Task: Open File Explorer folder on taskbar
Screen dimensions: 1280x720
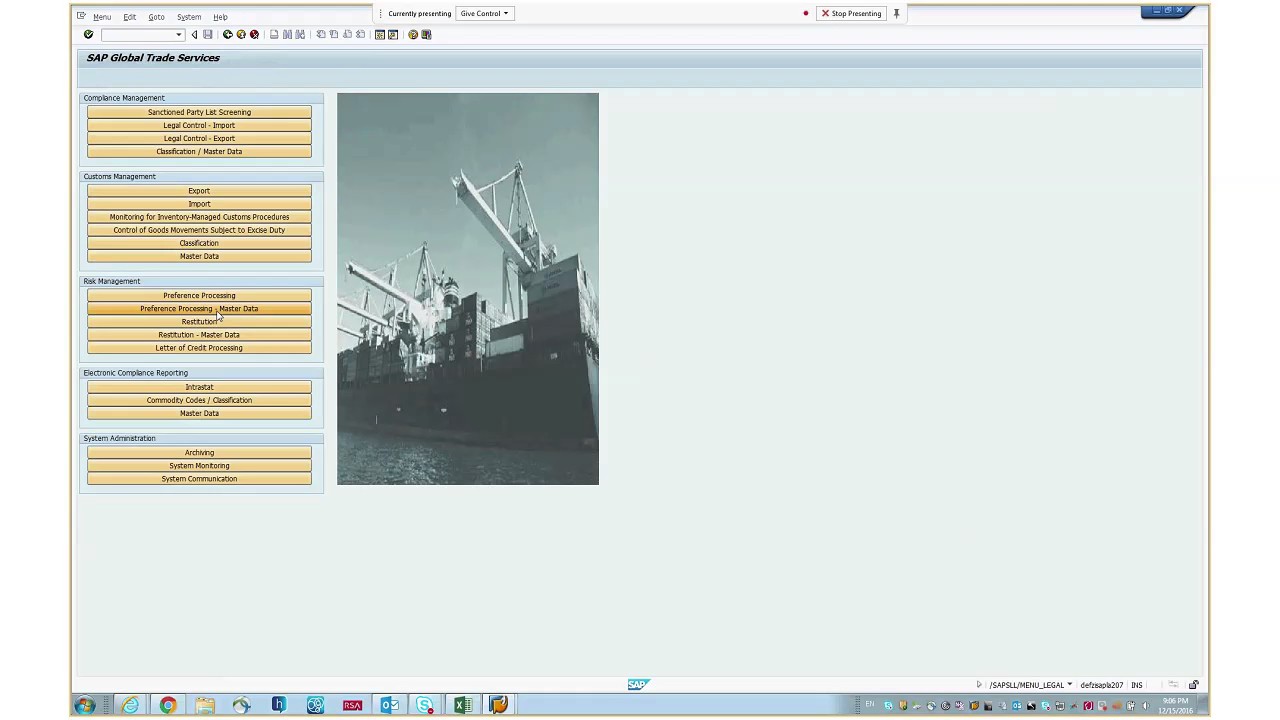Action: [x=205, y=706]
